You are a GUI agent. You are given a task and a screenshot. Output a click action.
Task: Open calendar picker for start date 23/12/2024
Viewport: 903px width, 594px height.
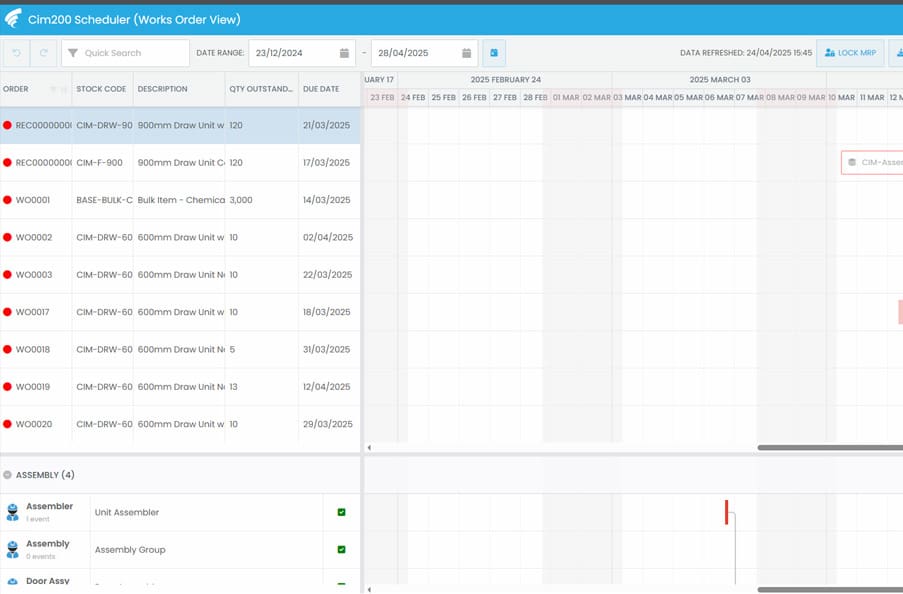[x=344, y=53]
